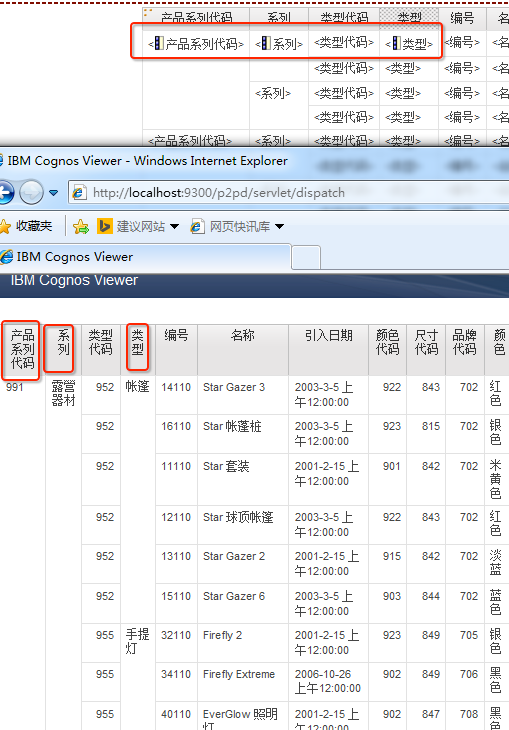Expand the 建议网站 dropdown arrow

point(174,227)
